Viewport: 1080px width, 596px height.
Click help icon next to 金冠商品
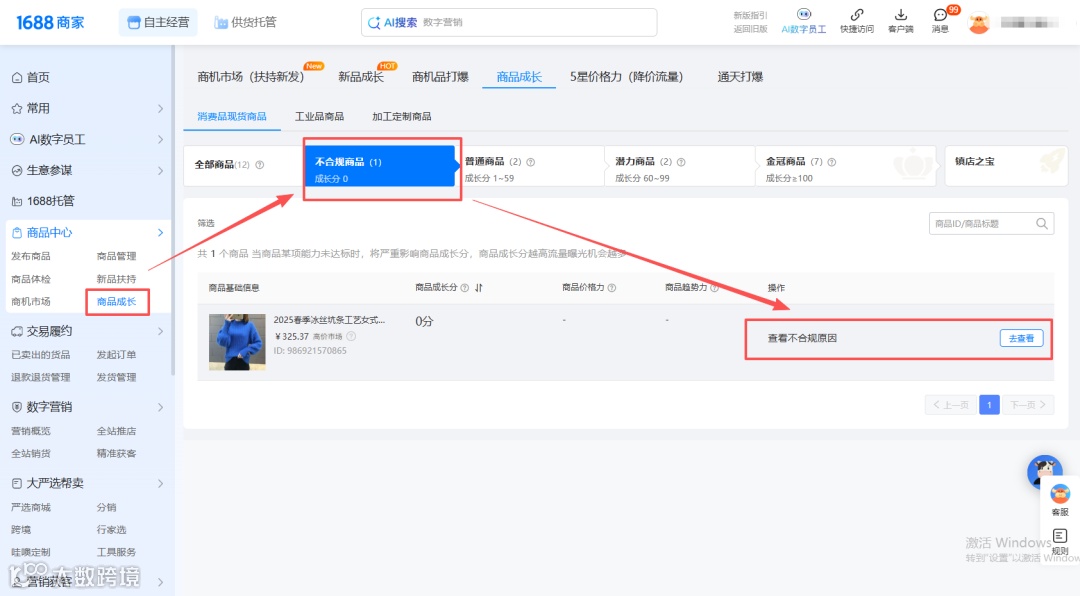point(831,162)
